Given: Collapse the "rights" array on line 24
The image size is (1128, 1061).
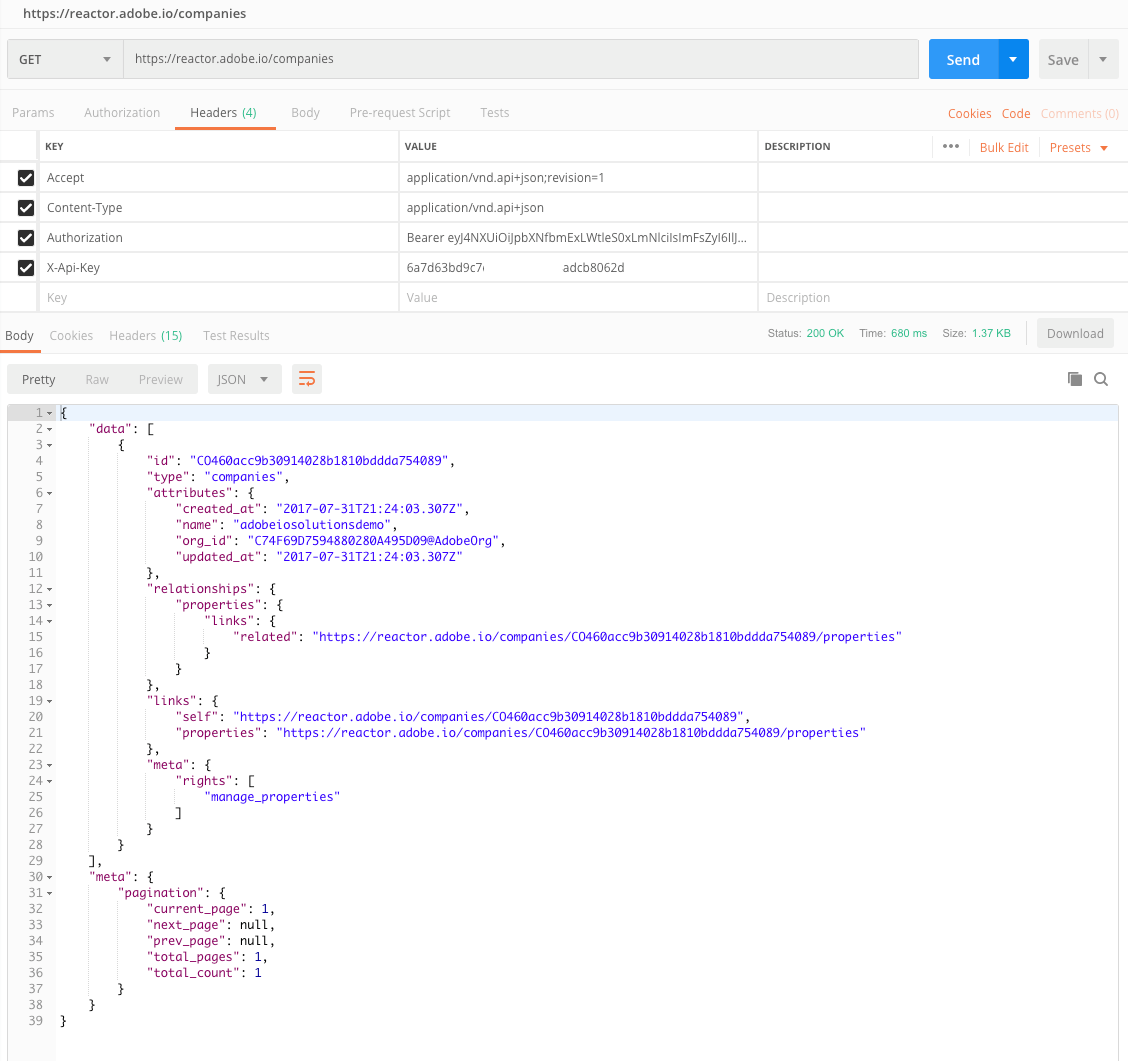Looking at the screenshot, I should pos(50,781).
